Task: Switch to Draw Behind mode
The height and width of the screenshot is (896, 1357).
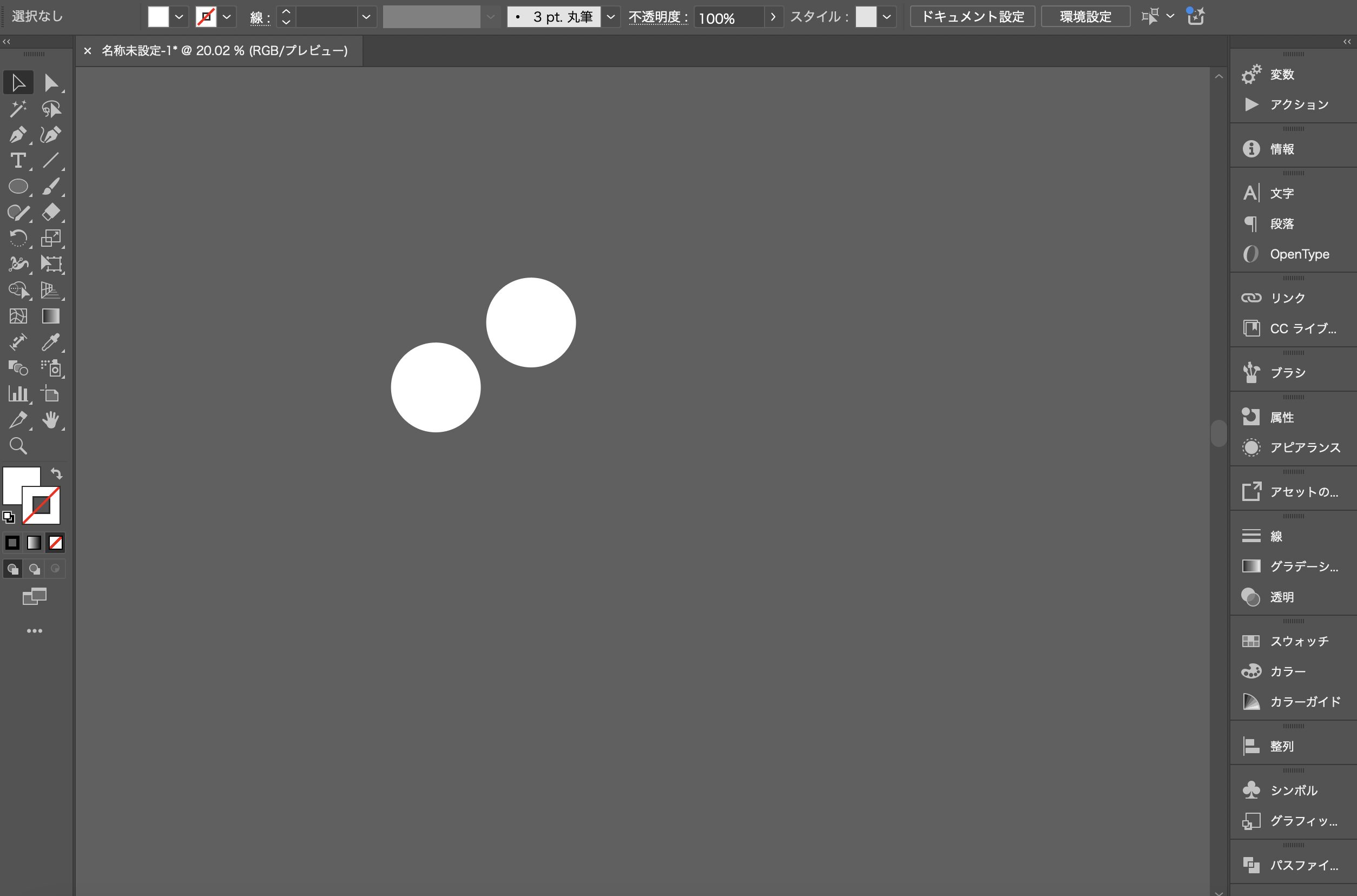Action: pyautogui.click(x=34, y=569)
